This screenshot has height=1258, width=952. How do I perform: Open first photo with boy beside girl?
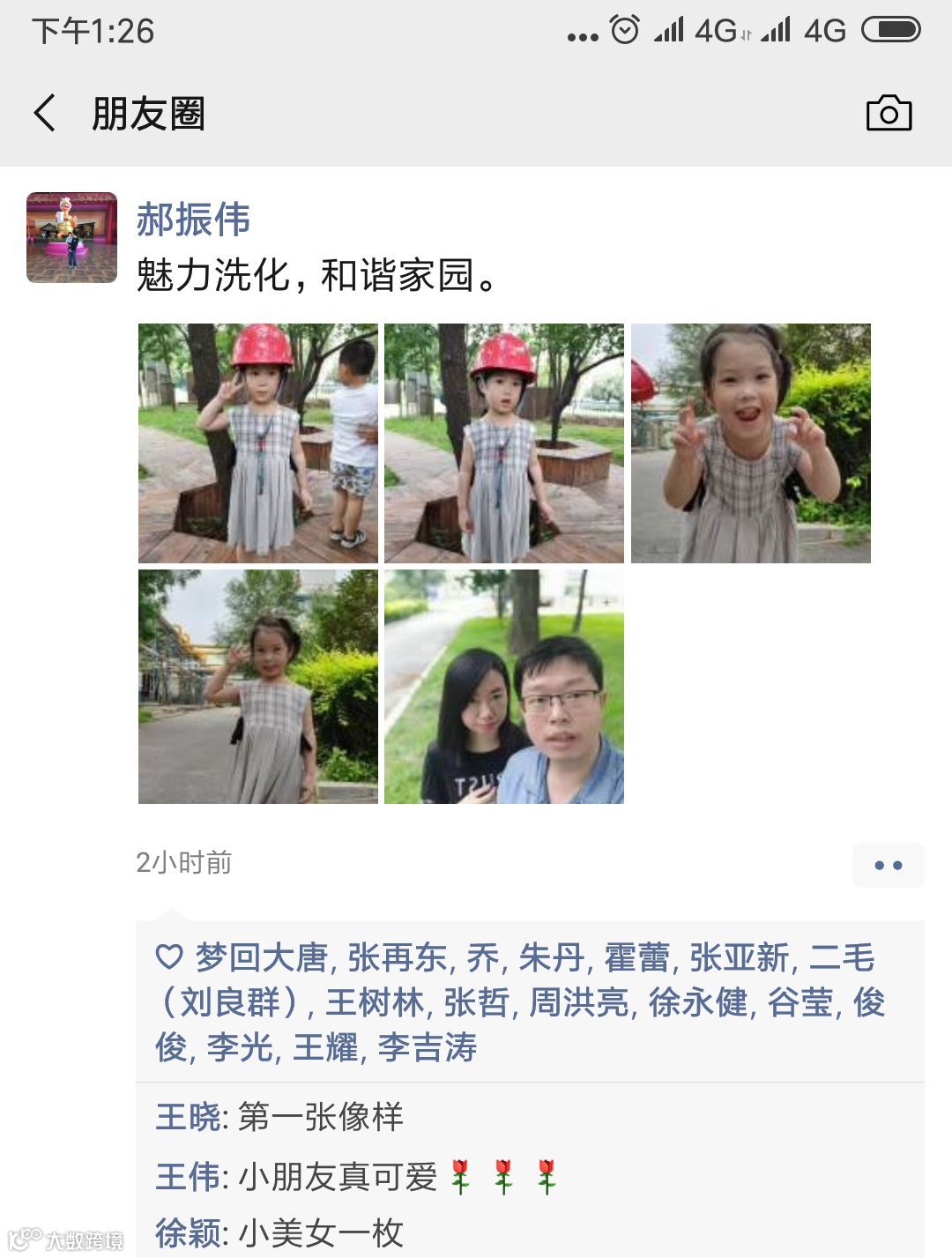pyautogui.click(x=258, y=443)
